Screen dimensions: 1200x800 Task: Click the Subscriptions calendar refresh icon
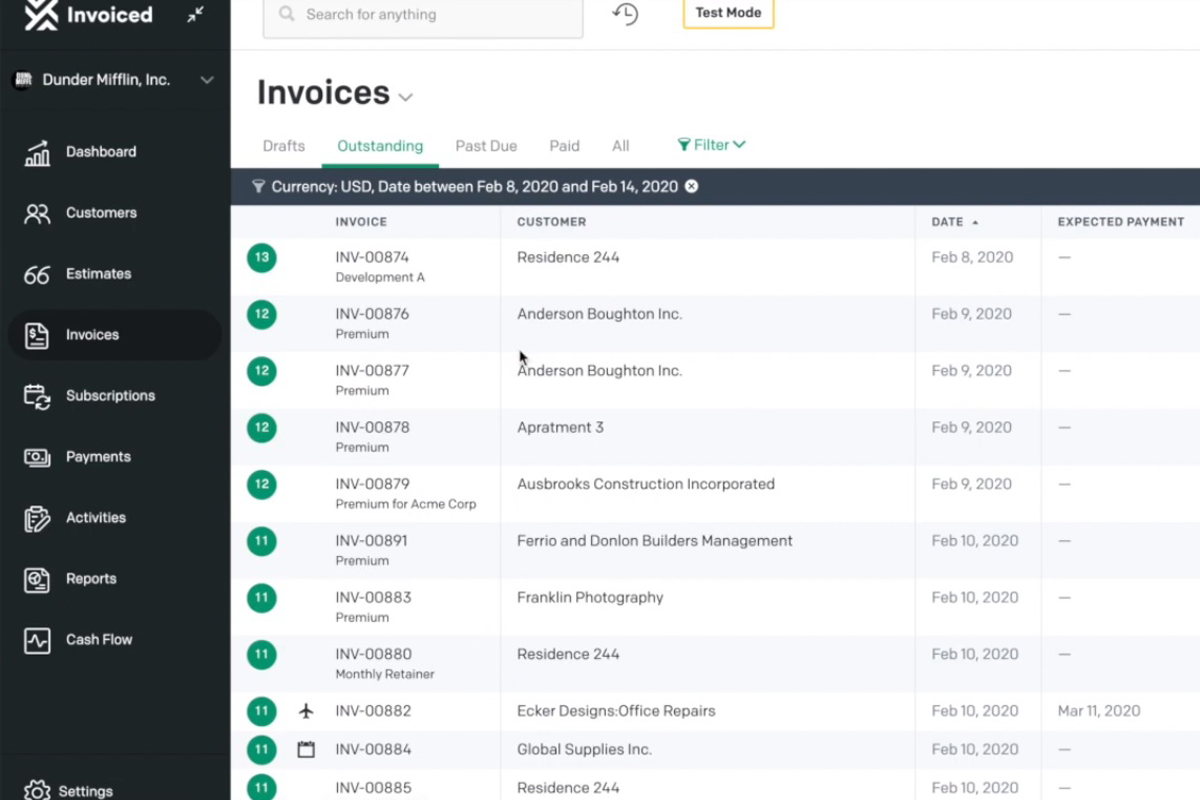click(37, 396)
